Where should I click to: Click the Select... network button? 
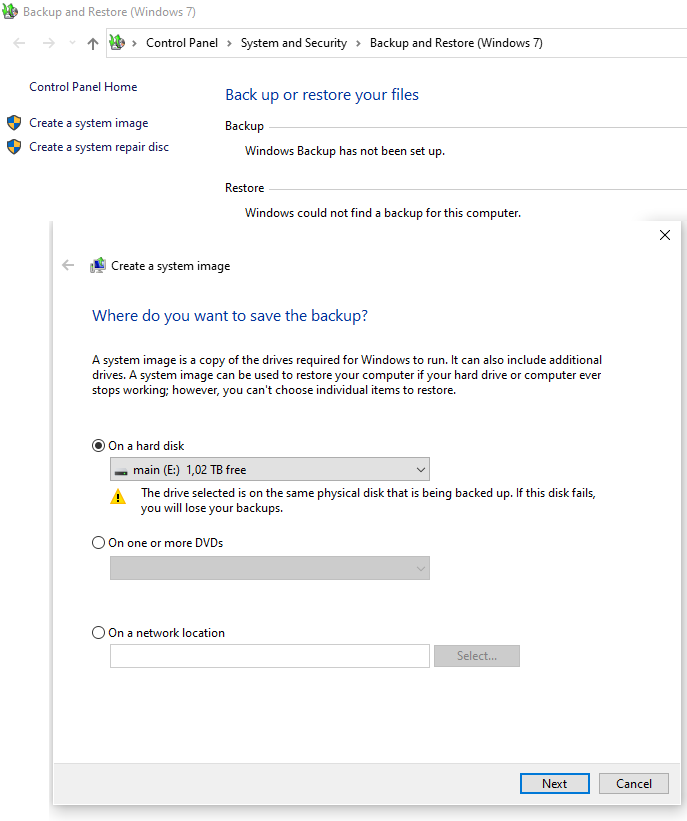pos(477,656)
